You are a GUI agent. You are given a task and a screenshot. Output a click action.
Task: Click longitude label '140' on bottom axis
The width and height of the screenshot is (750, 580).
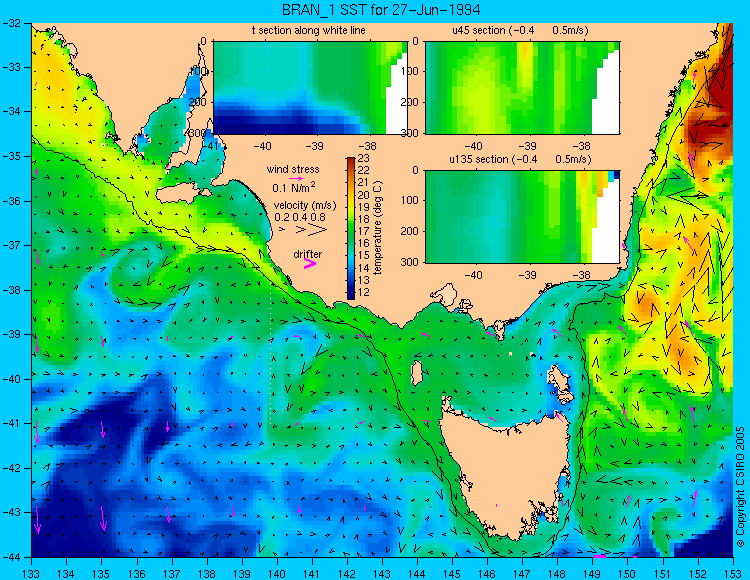pyautogui.click(x=276, y=574)
